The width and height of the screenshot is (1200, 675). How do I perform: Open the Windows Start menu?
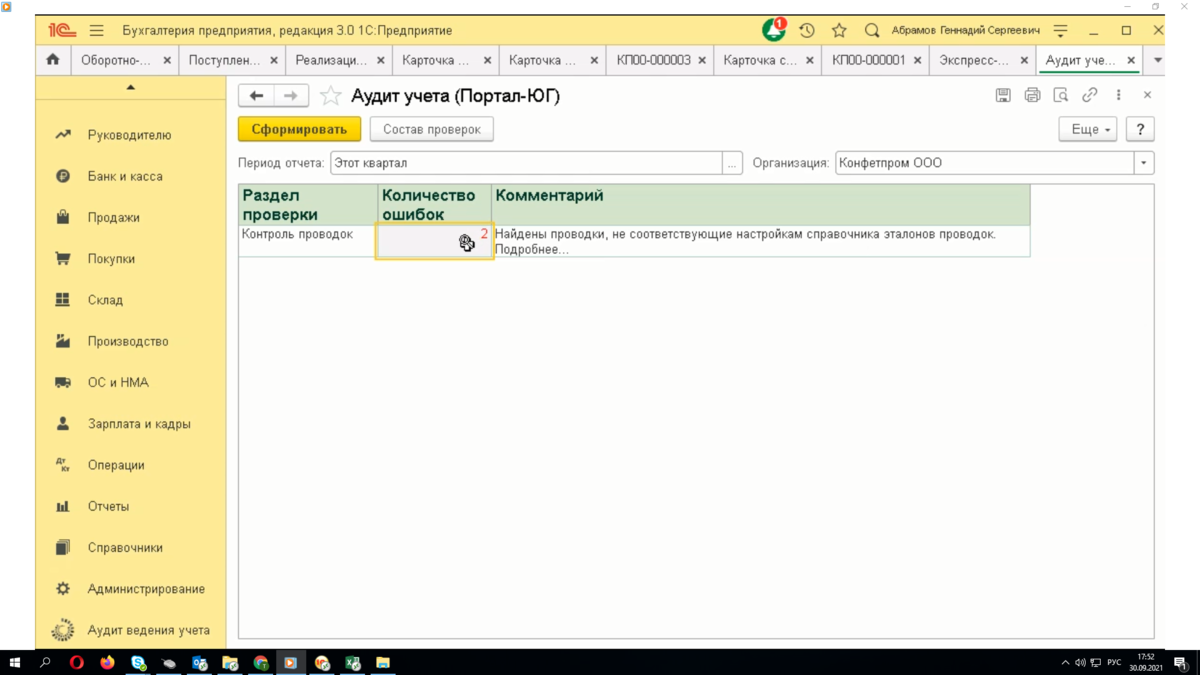pos(15,663)
